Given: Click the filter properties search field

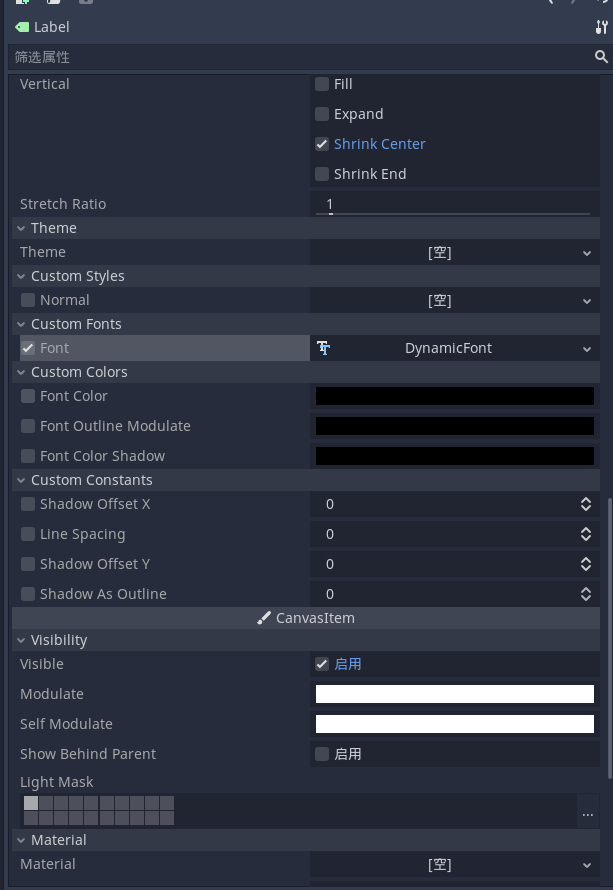Looking at the screenshot, I should click(301, 57).
